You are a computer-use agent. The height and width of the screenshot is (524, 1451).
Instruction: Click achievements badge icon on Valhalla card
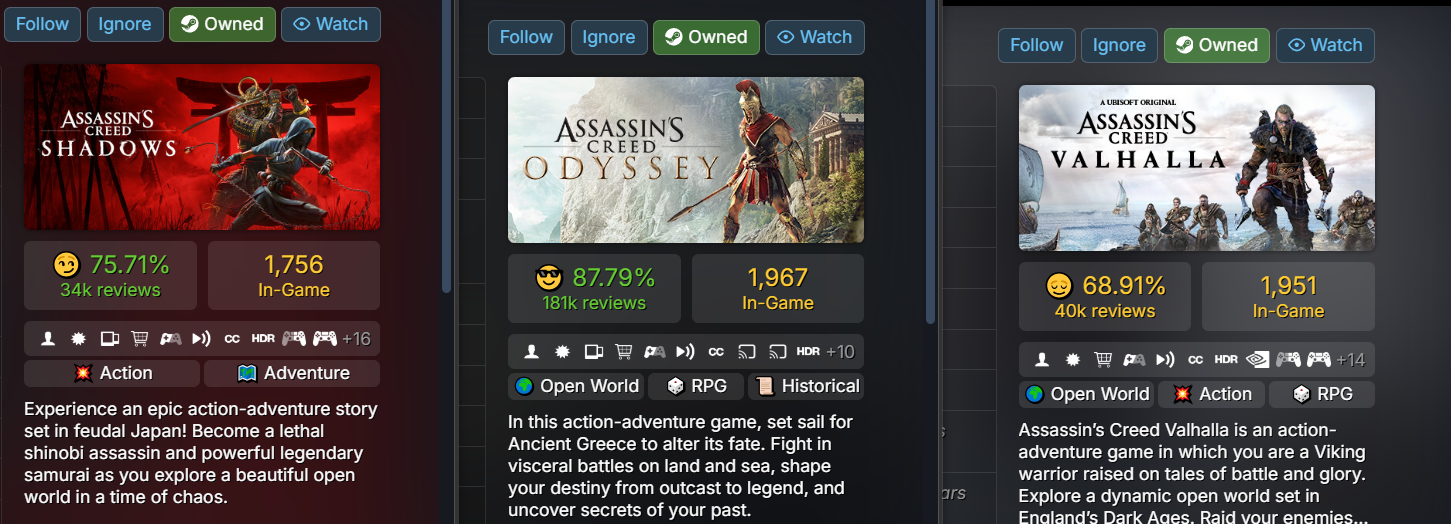click(x=1073, y=360)
